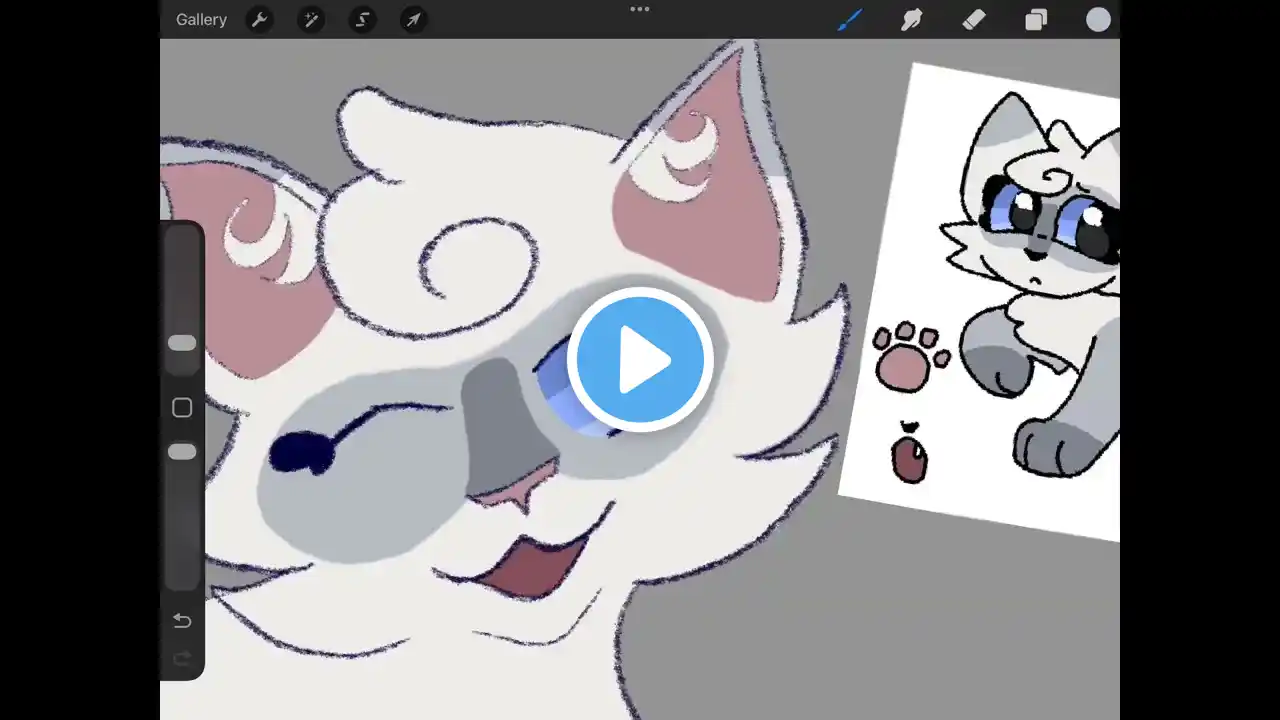The width and height of the screenshot is (1280, 720).
Task: Open the Gallery view
Action: 201,20
